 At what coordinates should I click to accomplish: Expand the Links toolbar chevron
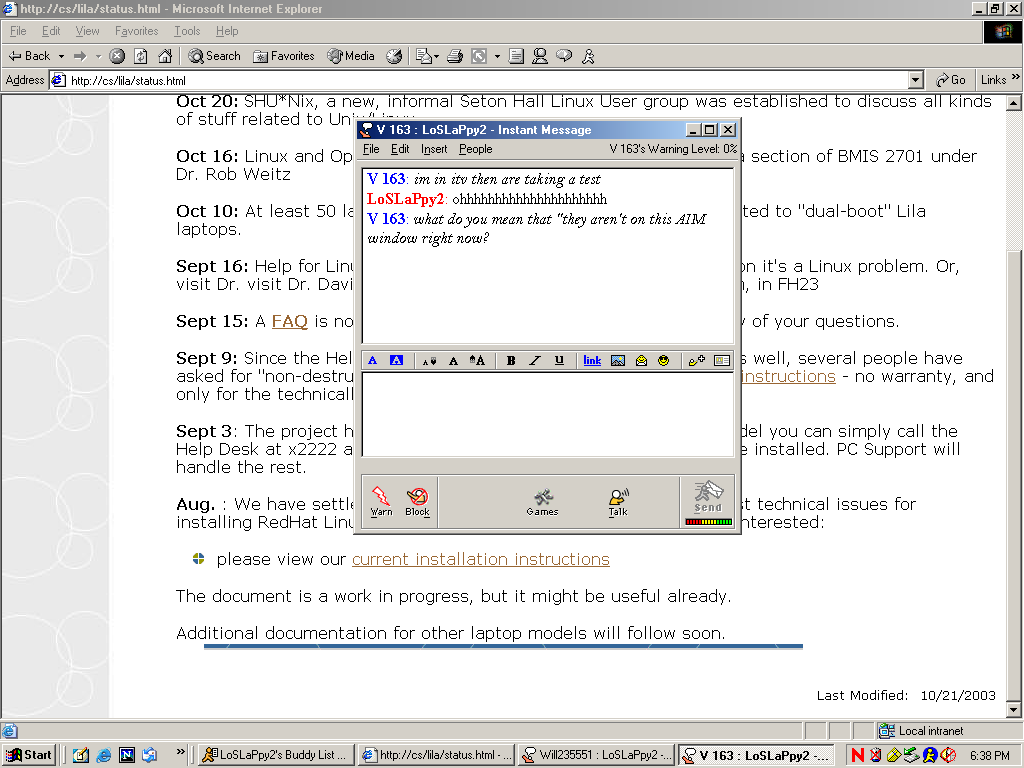click(1016, 77)
